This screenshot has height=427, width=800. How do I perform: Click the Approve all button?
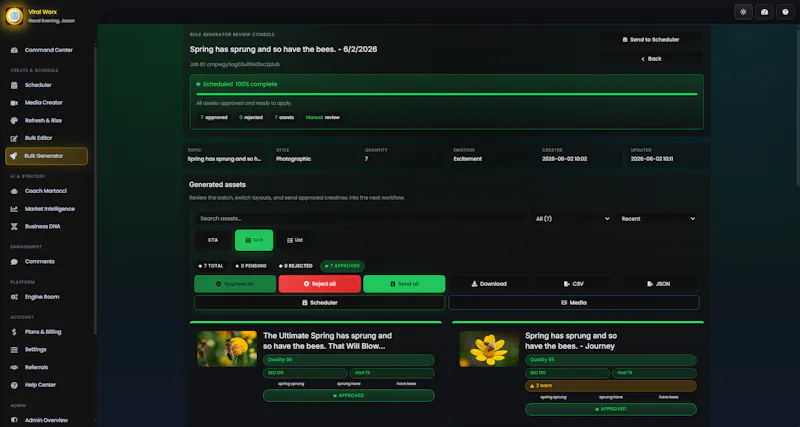click(235, 284)
